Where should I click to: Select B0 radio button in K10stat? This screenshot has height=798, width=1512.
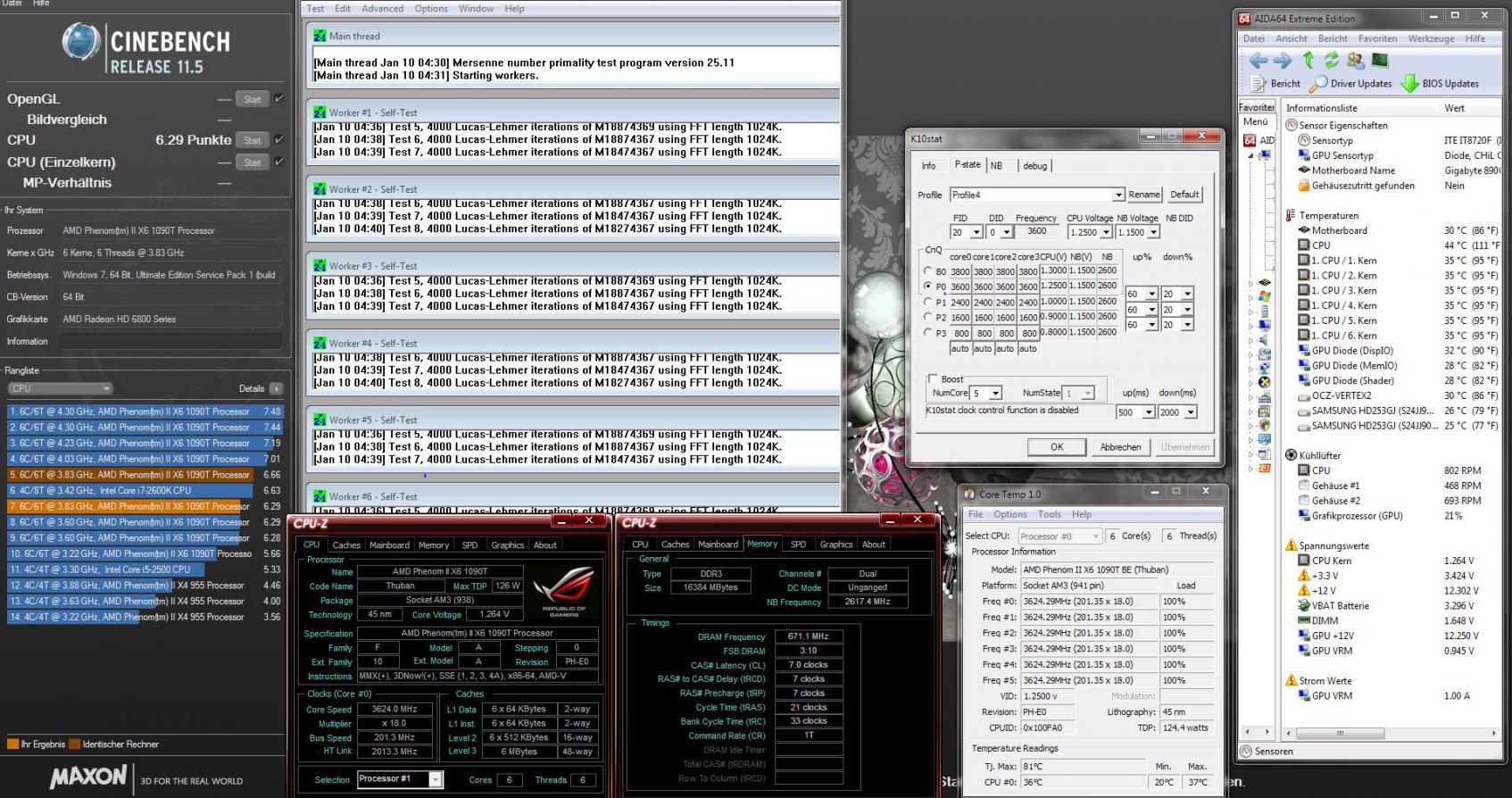[x=928, y=271]
